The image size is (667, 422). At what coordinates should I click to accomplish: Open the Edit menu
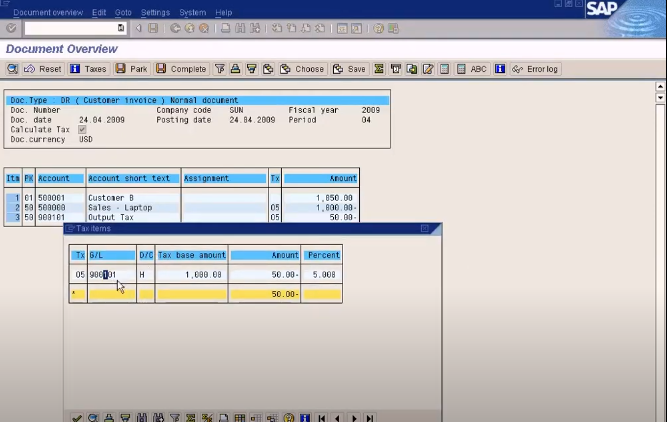click(x=99, y=12)
